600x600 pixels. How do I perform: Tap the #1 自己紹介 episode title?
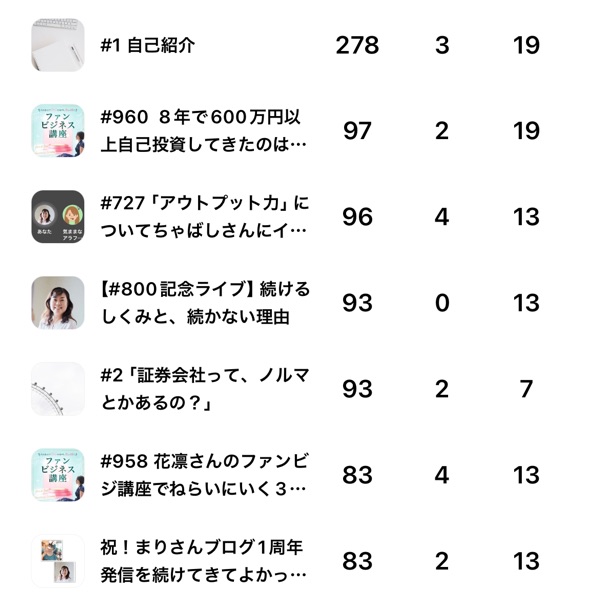pyautogui.click(x=148, y=46)
